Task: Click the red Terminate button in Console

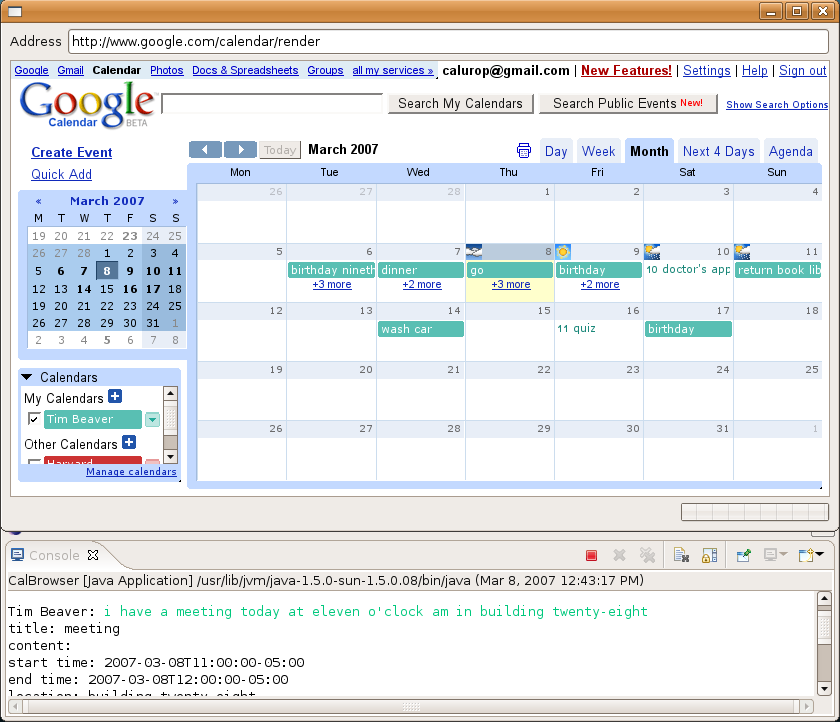Action: [591, 555]
